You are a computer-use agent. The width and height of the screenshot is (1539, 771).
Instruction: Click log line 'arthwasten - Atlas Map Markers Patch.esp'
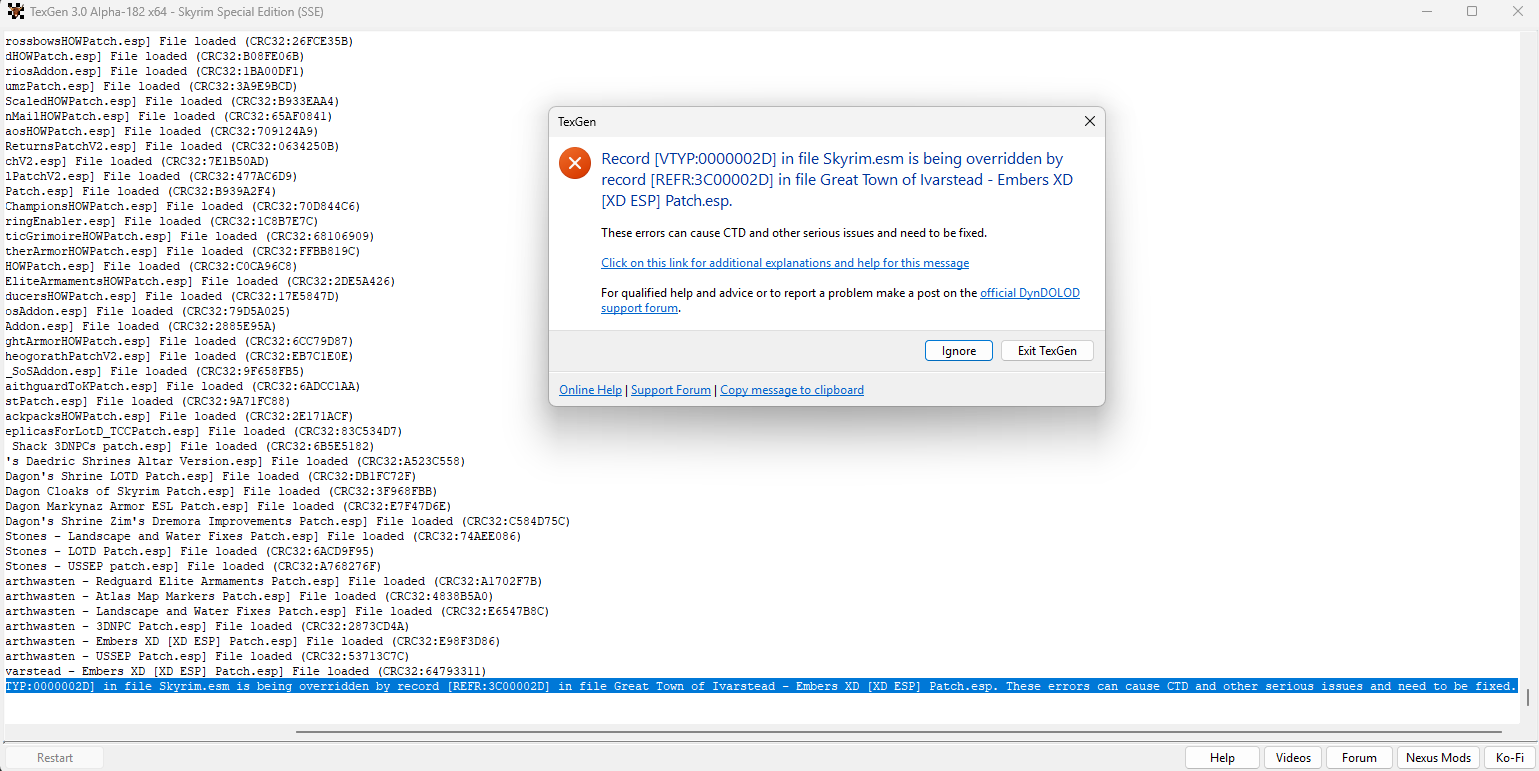249,596
